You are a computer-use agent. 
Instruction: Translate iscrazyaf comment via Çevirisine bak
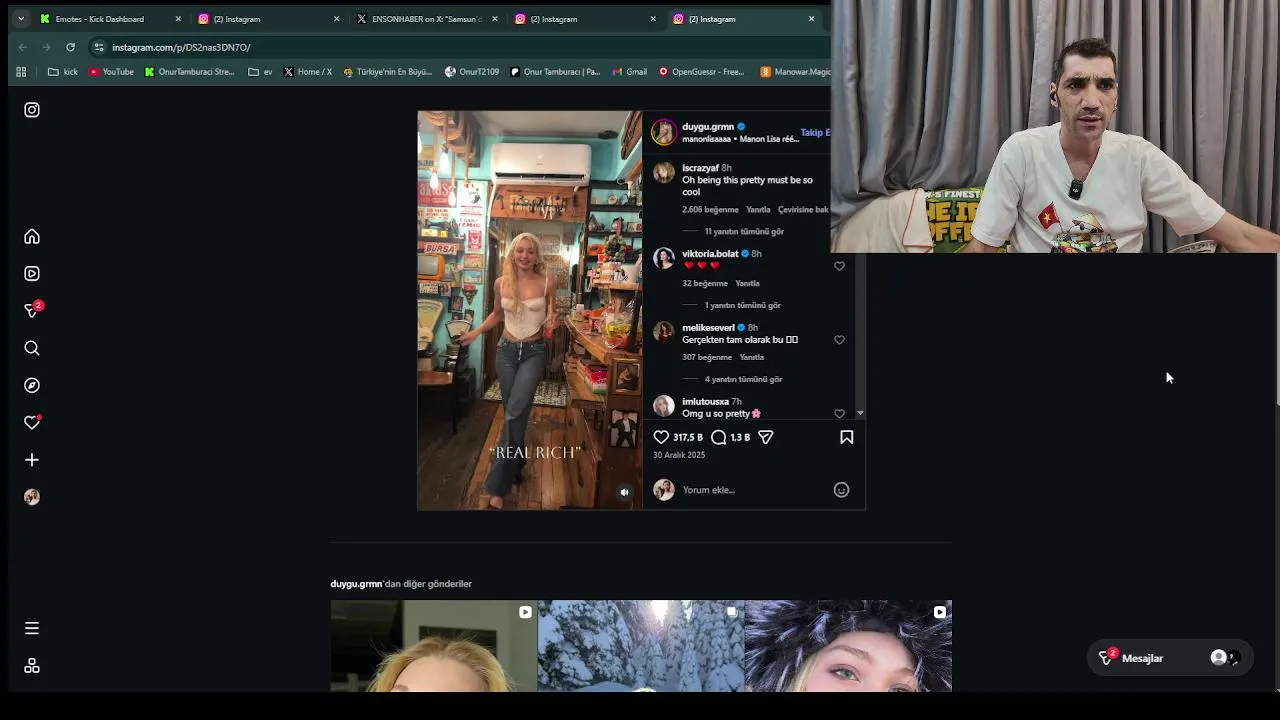tap(804, 210)
